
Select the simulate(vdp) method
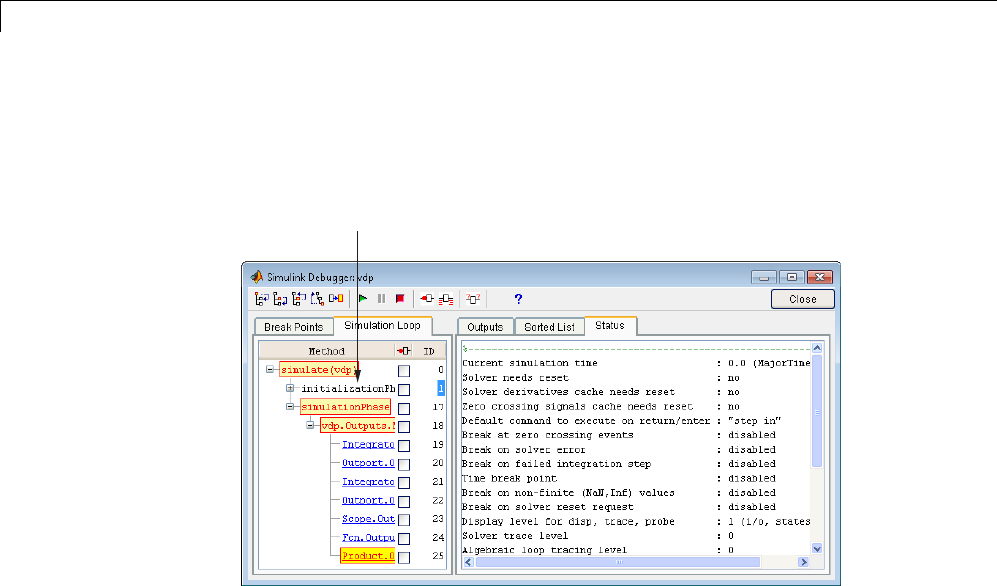point(319,369)
